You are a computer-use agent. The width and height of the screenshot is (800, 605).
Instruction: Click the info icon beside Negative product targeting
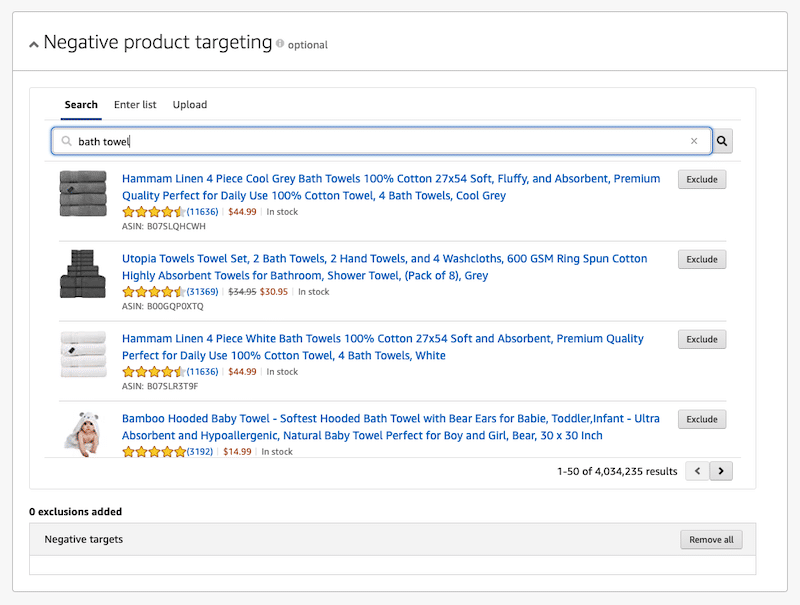[x=280, y=43]
